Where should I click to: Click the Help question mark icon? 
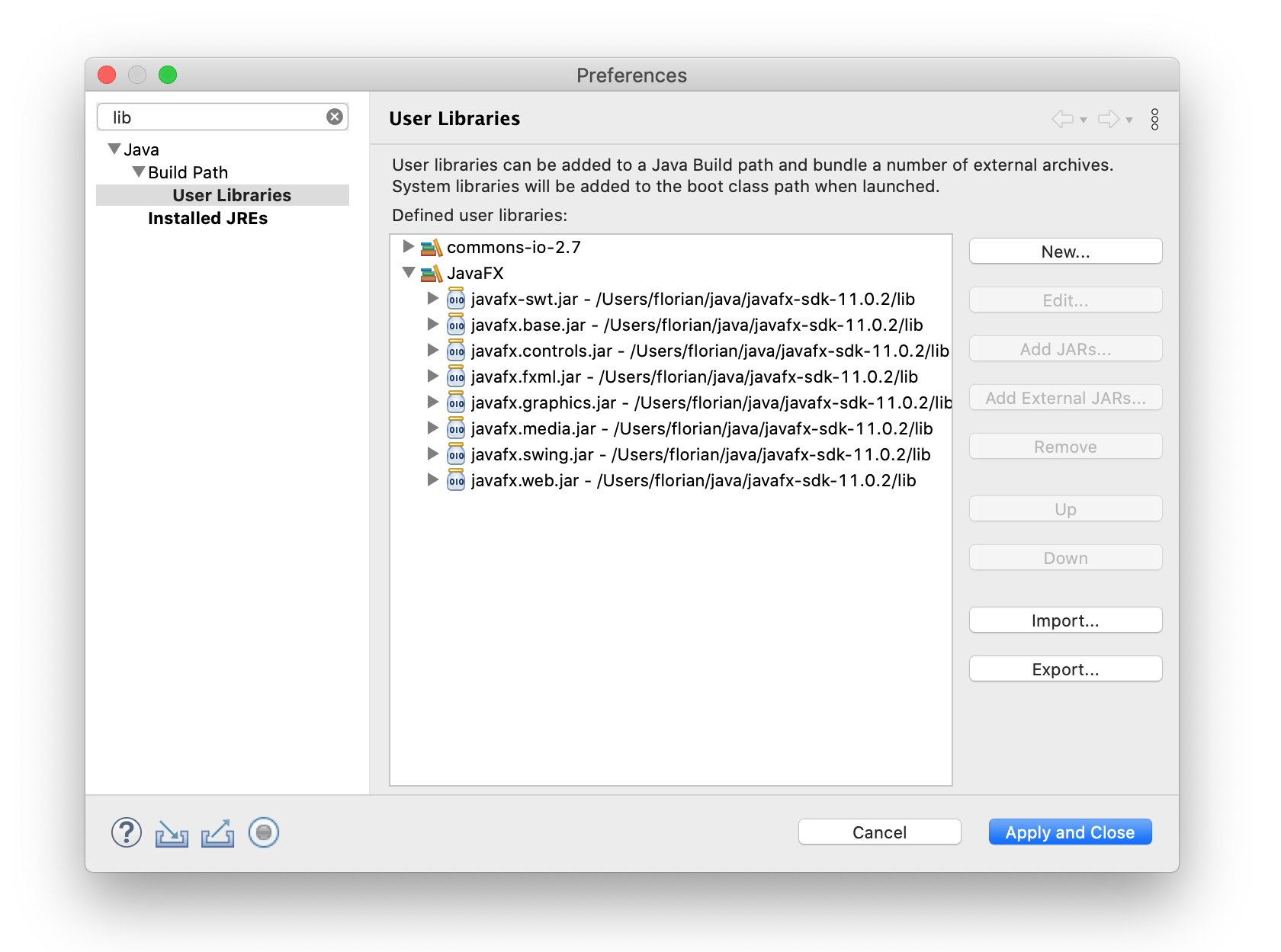[x=127, y=832]
